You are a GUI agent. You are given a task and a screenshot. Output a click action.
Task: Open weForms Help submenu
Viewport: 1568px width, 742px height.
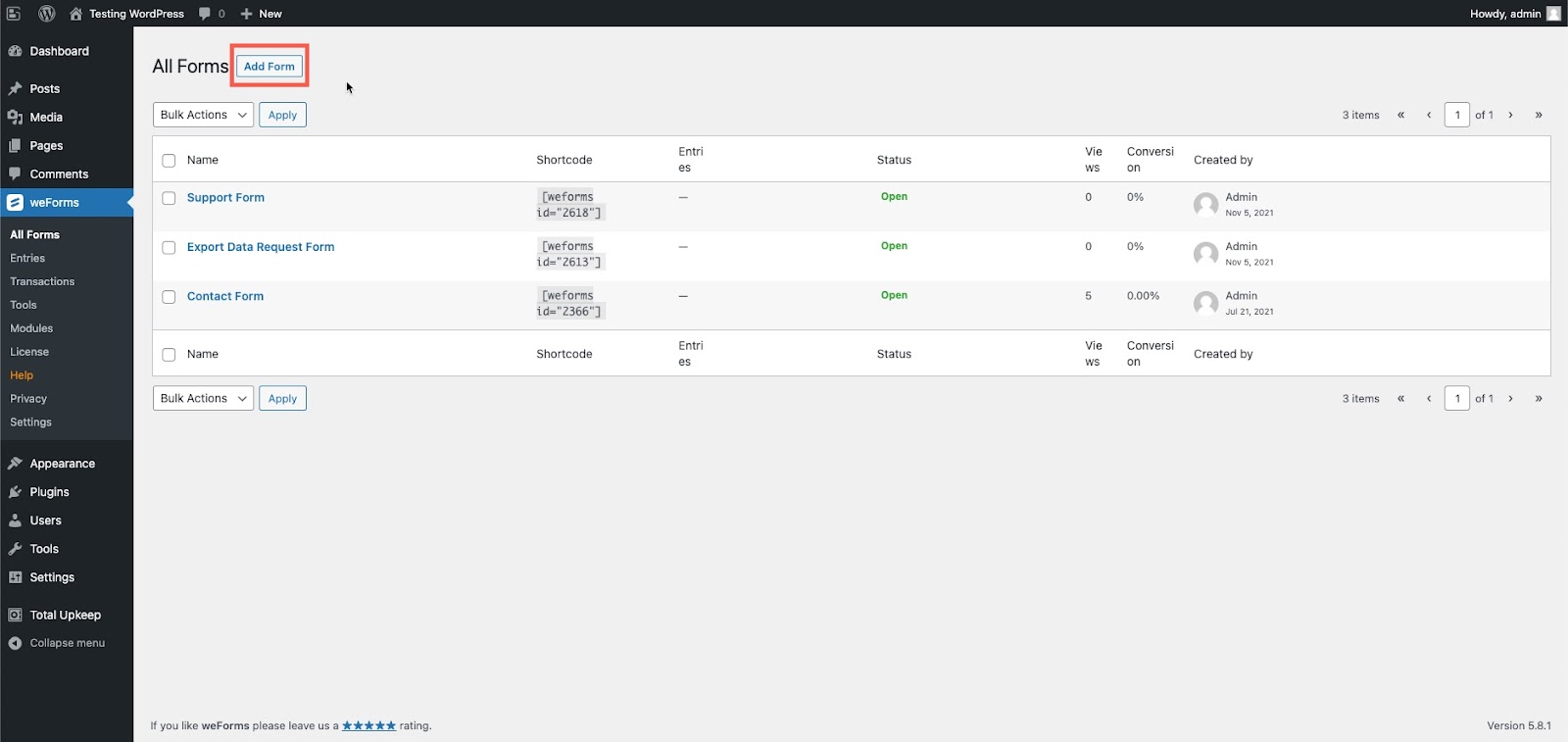pos(22,375)
